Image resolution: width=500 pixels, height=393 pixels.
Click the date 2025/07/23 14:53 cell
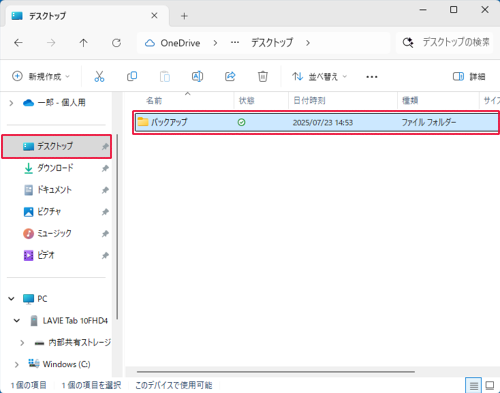[323, 123]
